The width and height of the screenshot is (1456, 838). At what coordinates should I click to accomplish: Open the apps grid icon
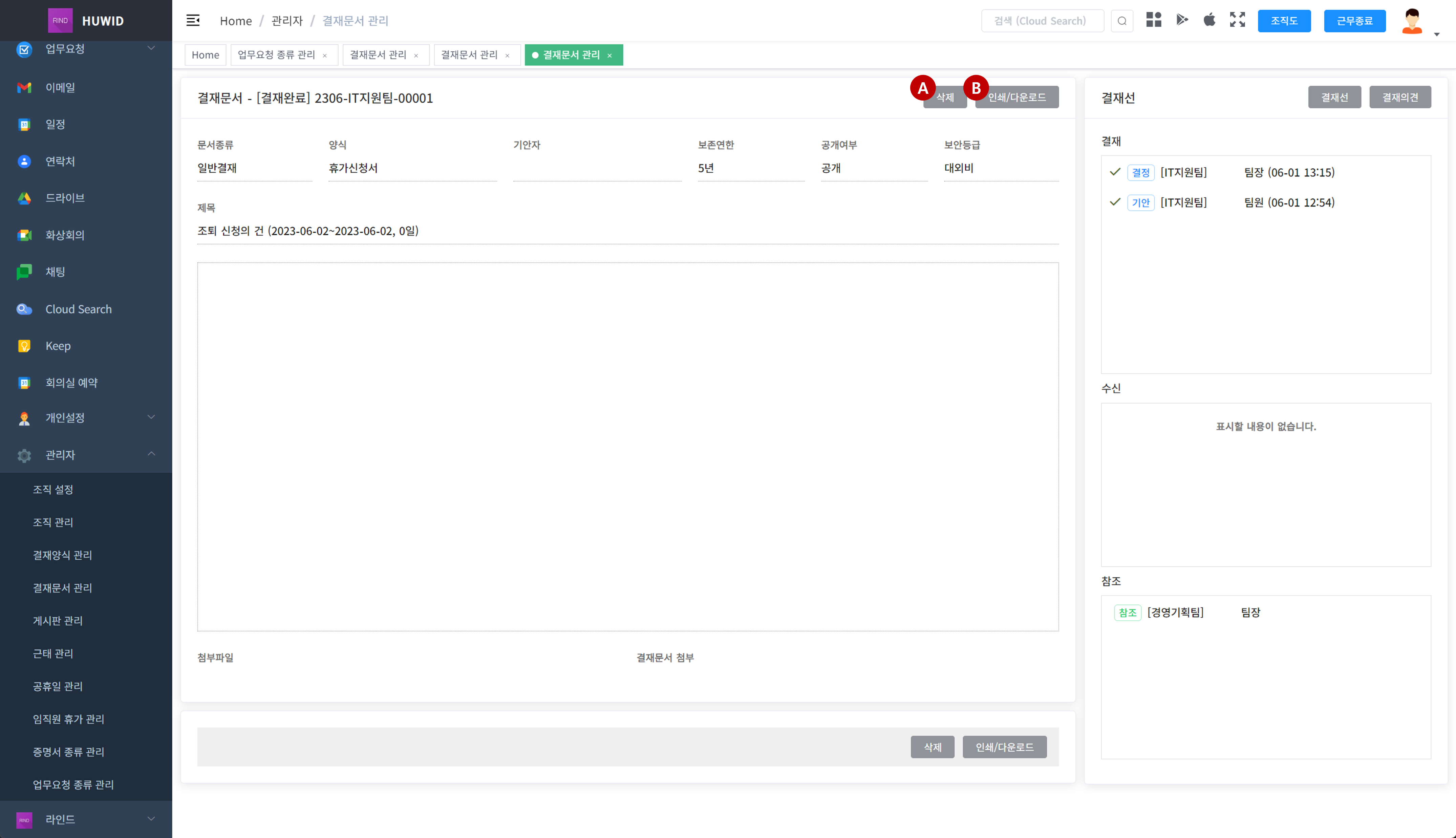point(1153,20)
